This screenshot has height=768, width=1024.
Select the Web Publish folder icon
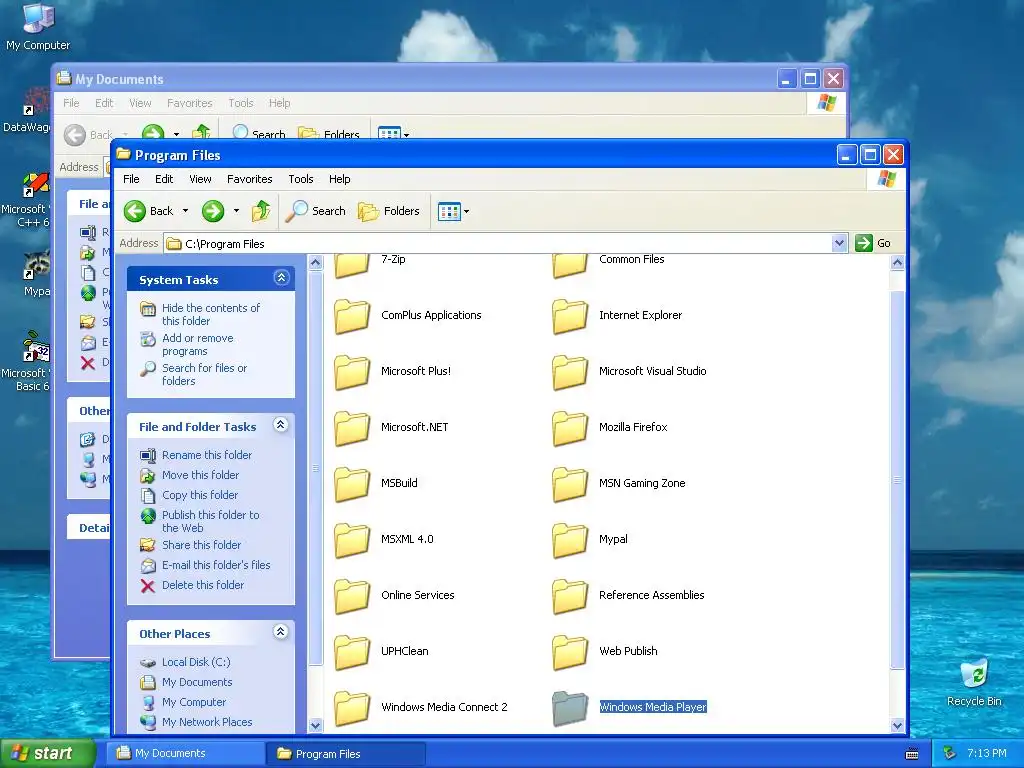570,653
